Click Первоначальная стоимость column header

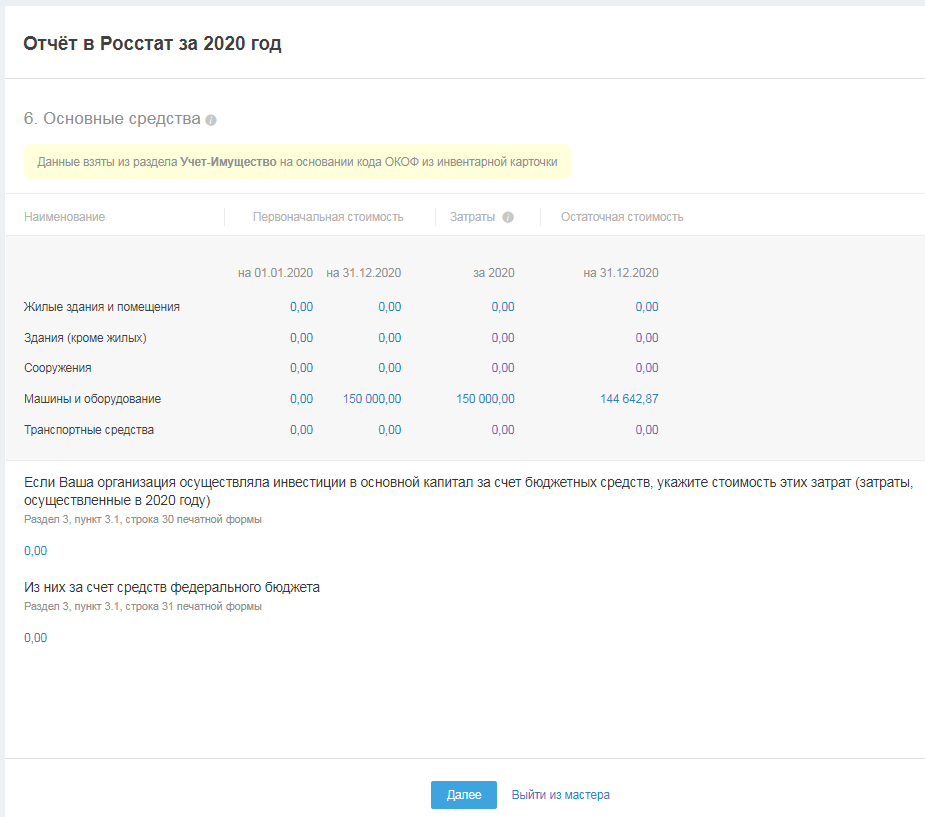coord(328,217)
